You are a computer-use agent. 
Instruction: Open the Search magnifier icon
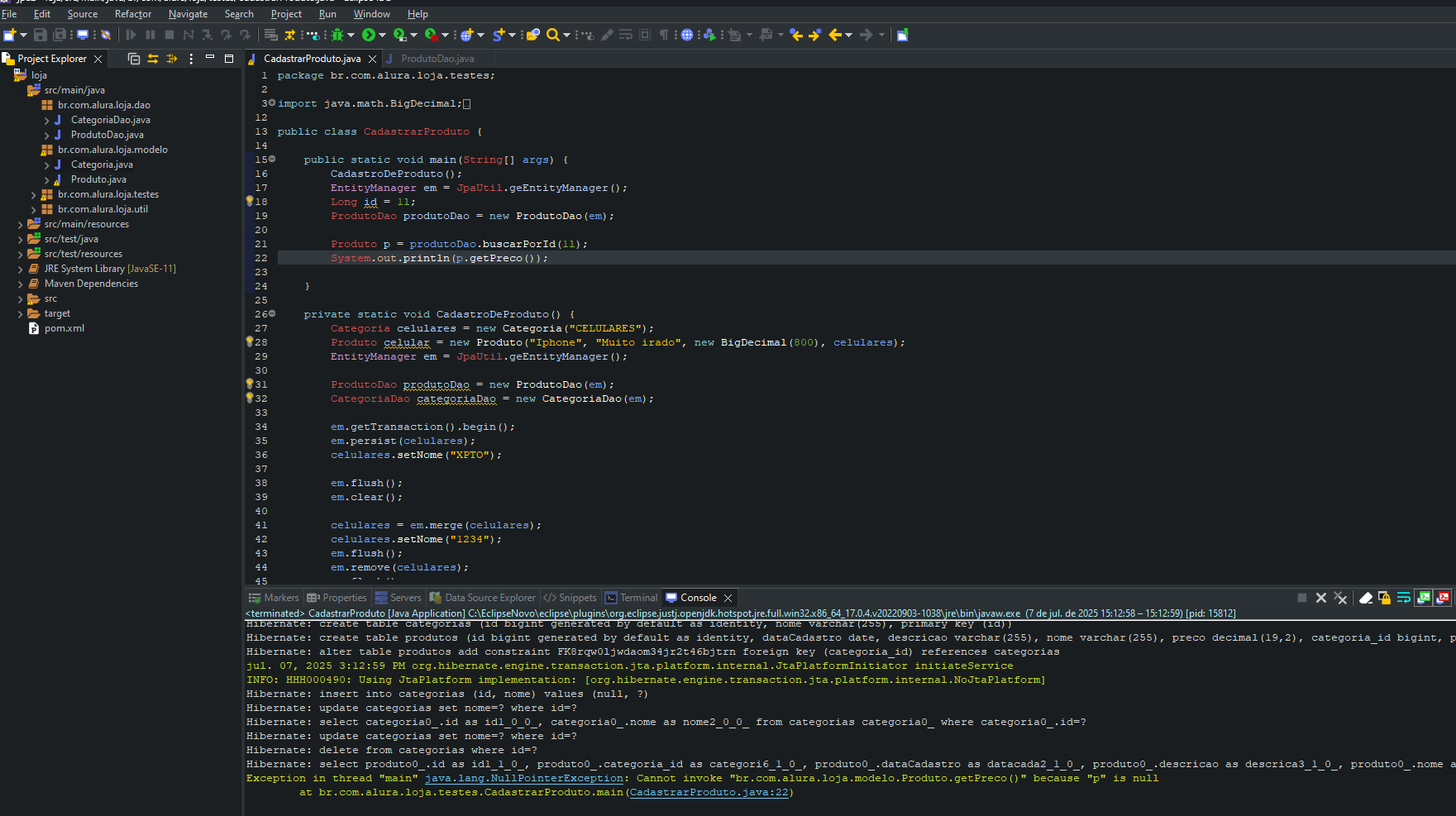click(552, 35)
